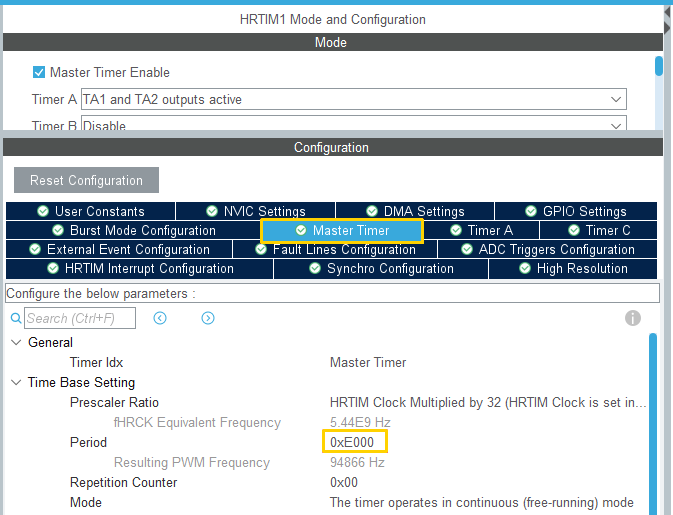The image size is (673, 515).
Task: Click the green check on DMA Settings
Action: [x=372, y=211]
